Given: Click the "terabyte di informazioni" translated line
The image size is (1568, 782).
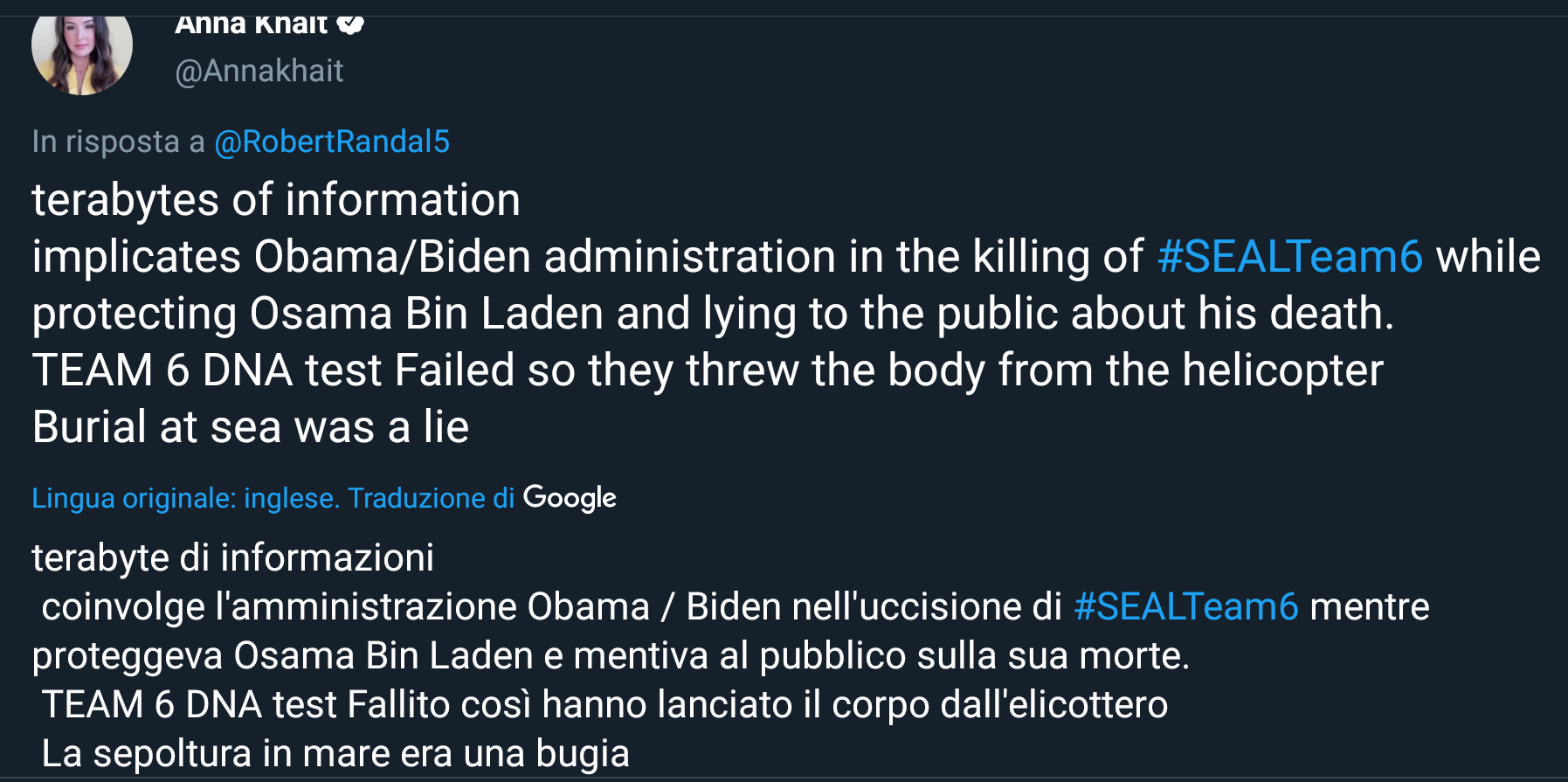Looking at the screenshot, I should pyautogui.click(x=233, y=557).
